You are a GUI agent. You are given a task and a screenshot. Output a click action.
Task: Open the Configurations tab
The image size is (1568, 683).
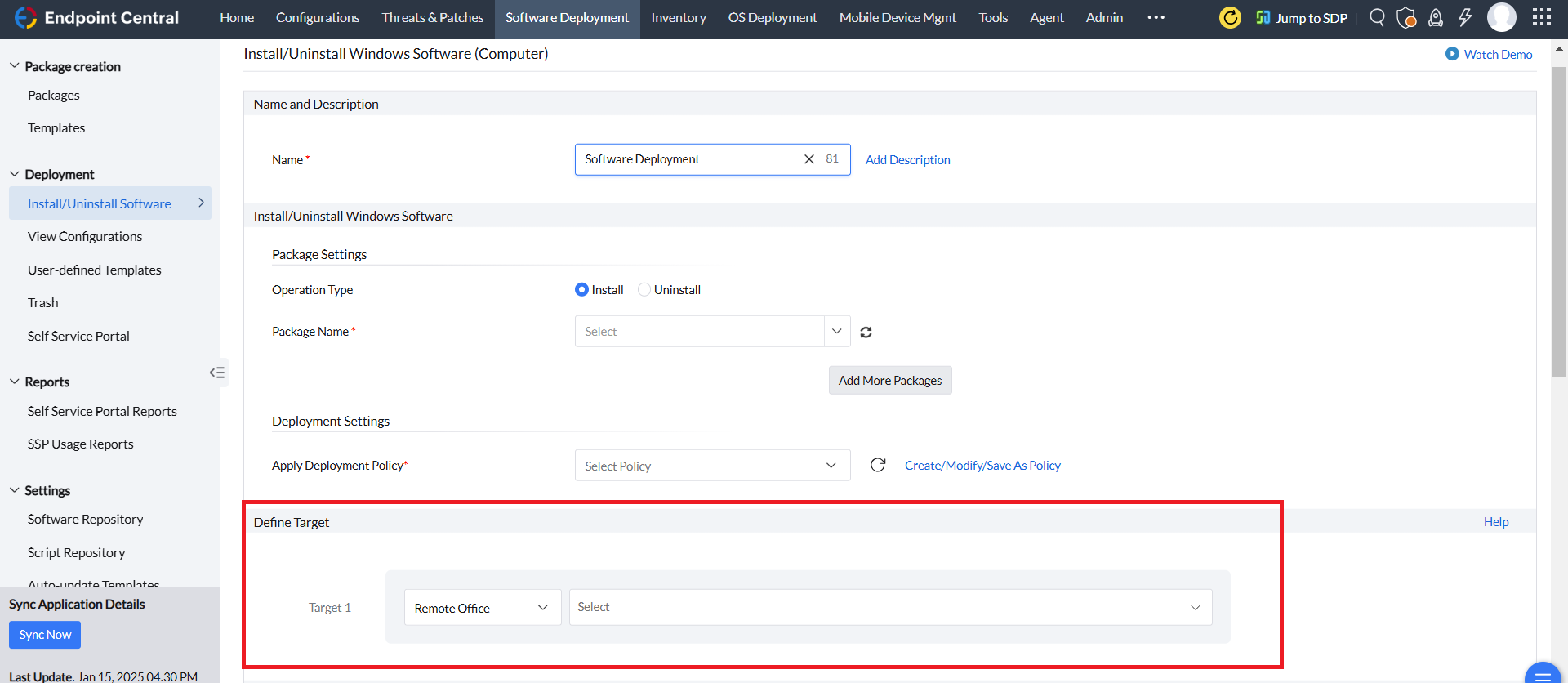click(x=318, y=18)
